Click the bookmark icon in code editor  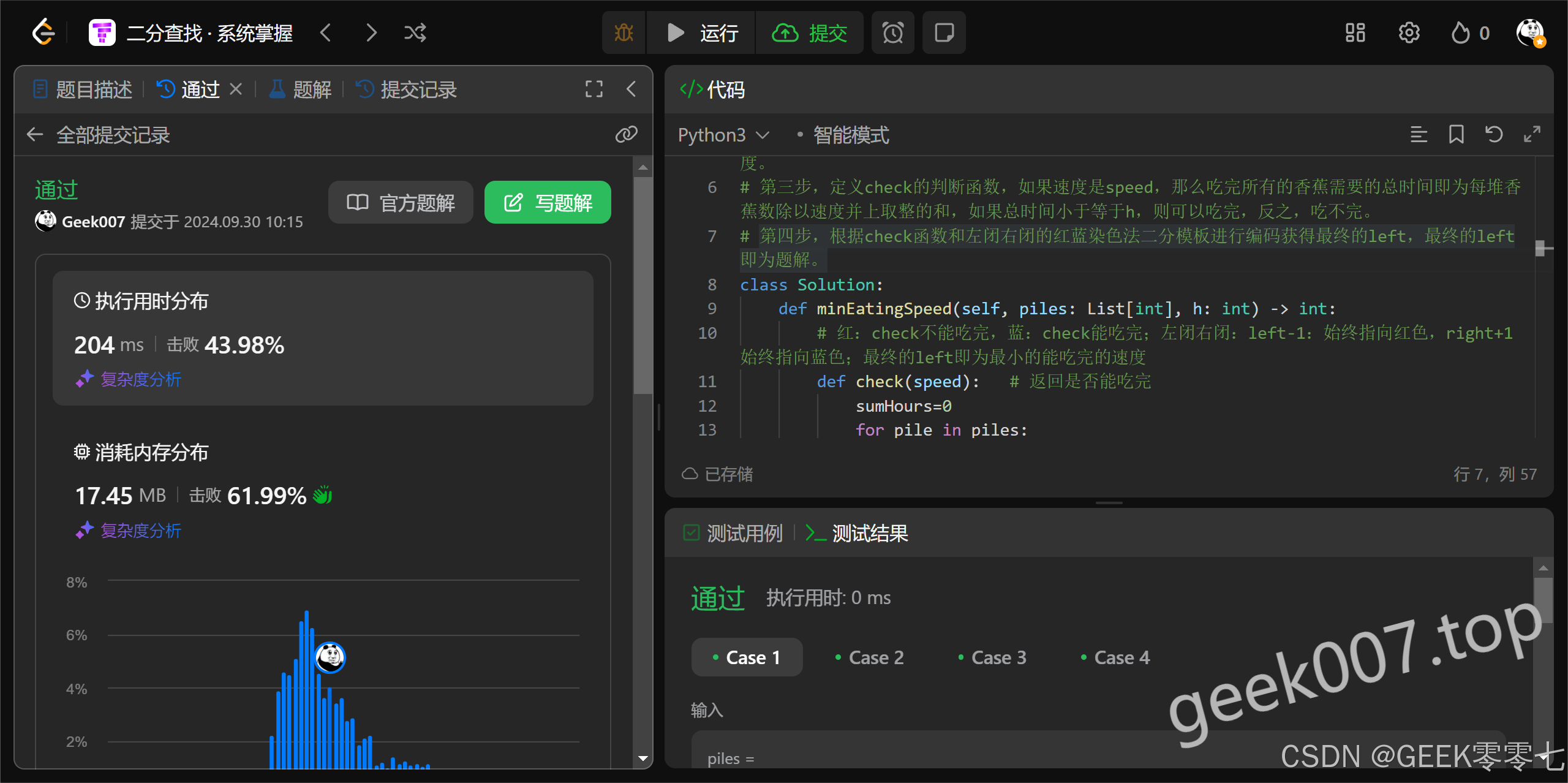(x=1456, y=134)
